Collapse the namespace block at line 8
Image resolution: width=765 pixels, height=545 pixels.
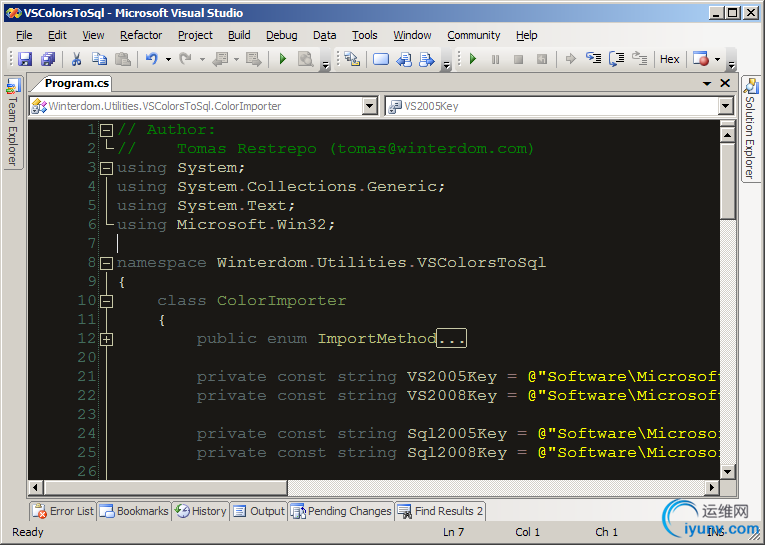pos(106,263)
